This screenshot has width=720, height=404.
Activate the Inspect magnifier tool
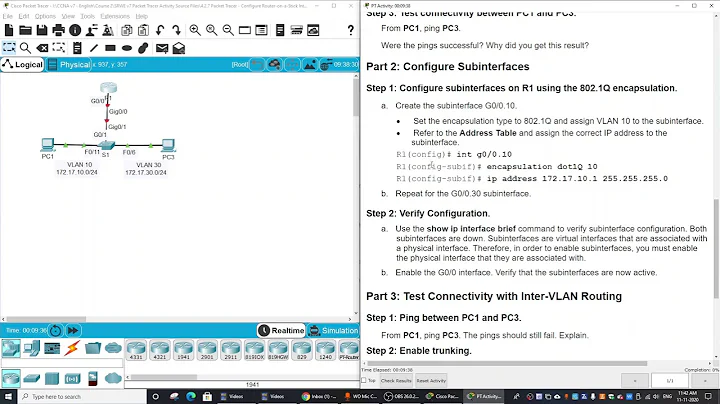tap(25, 48)
